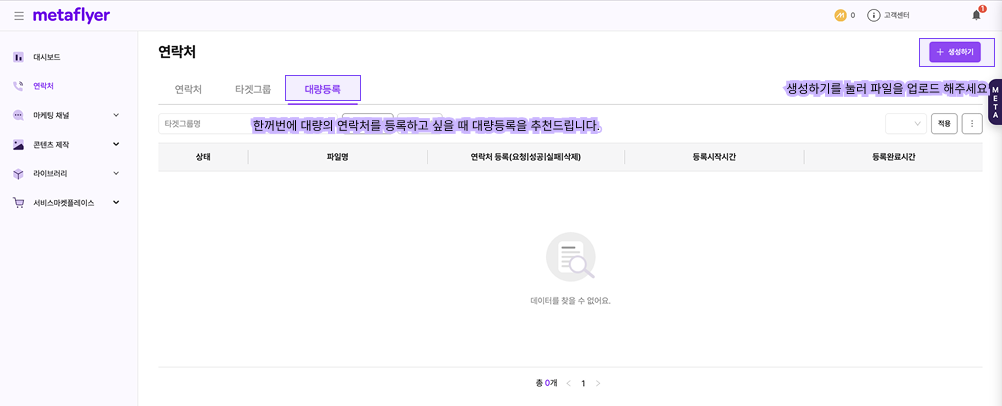Expand the 마케팅 채널 menu chevron

(116, 115)
